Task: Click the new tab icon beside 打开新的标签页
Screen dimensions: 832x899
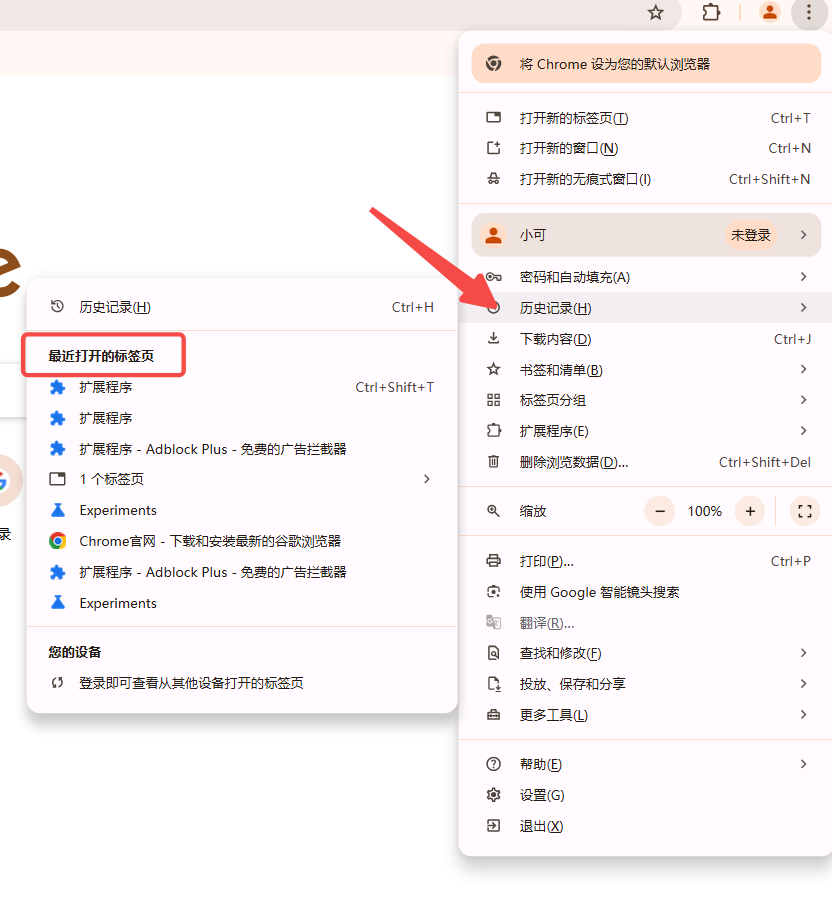Action: pos(493,118)
